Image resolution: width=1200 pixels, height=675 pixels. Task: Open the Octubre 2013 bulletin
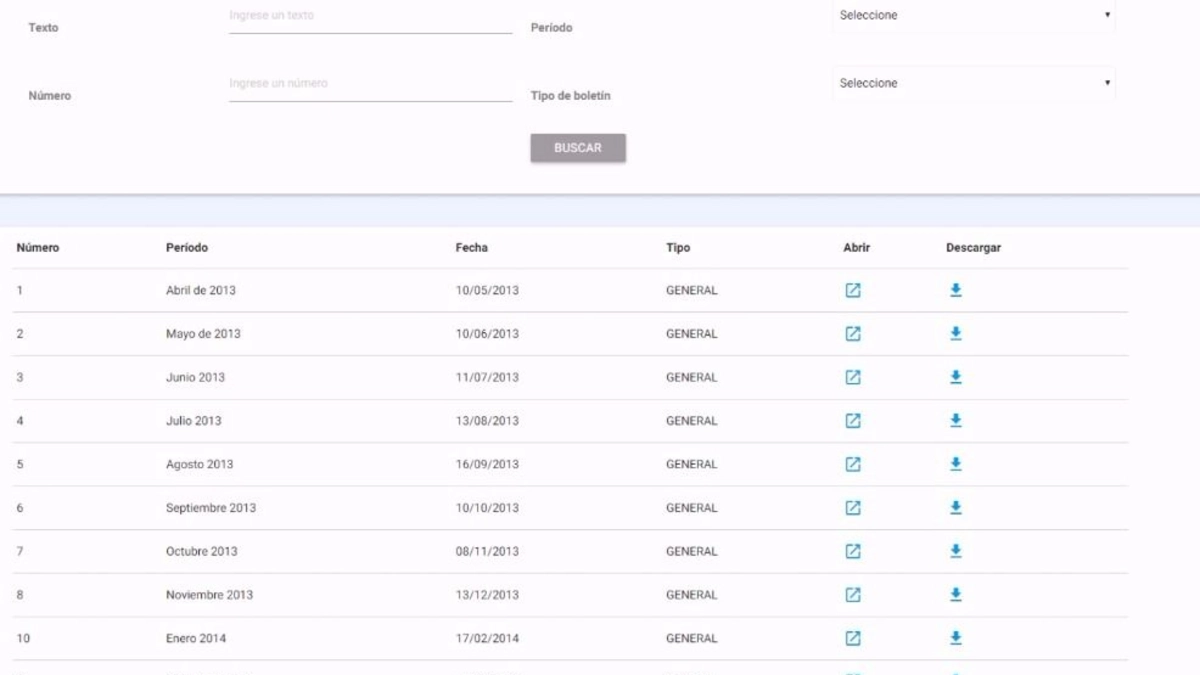853,551
